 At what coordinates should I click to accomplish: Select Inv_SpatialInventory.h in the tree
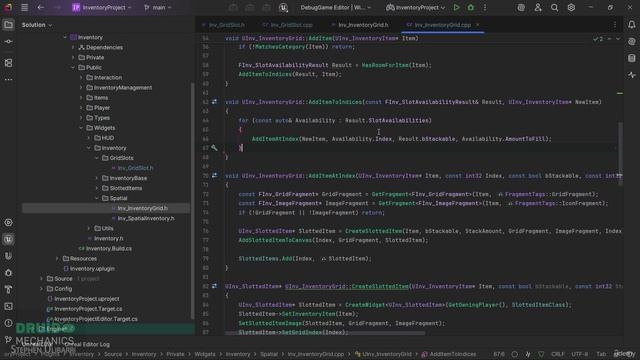[x=145, y=218]
